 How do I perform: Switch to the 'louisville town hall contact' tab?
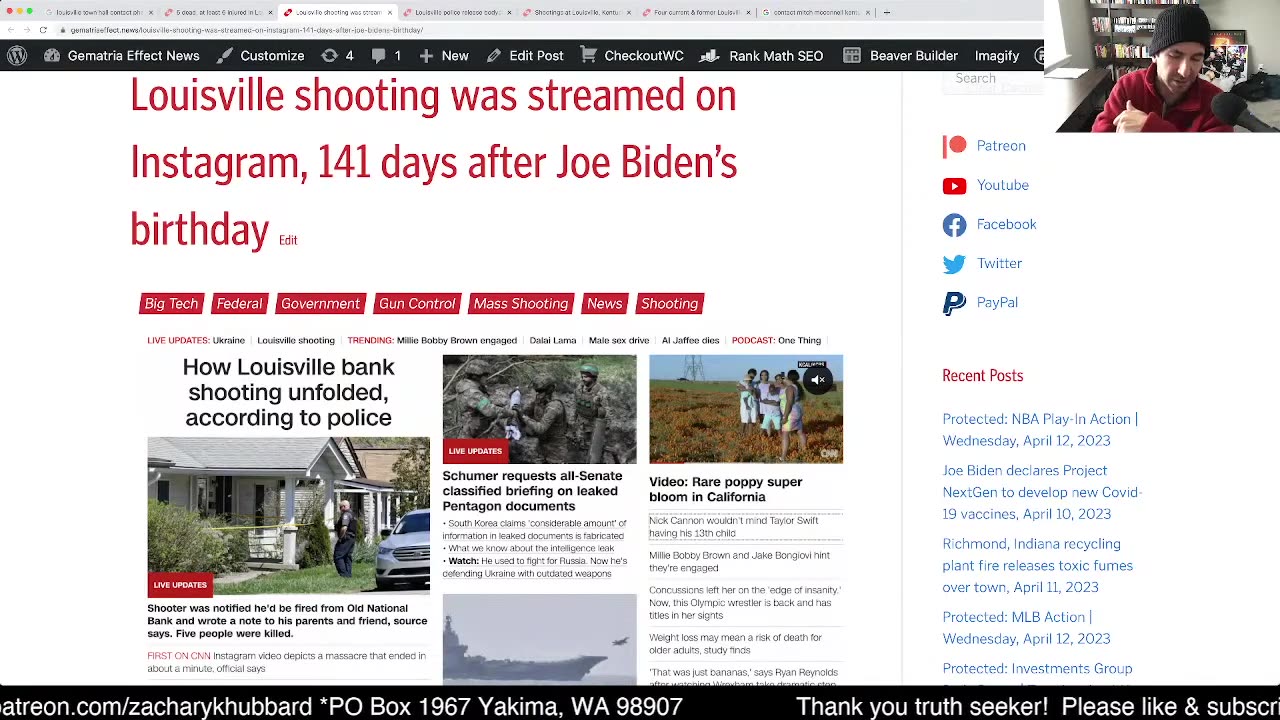pyautogui.click(x=100, y=12)
